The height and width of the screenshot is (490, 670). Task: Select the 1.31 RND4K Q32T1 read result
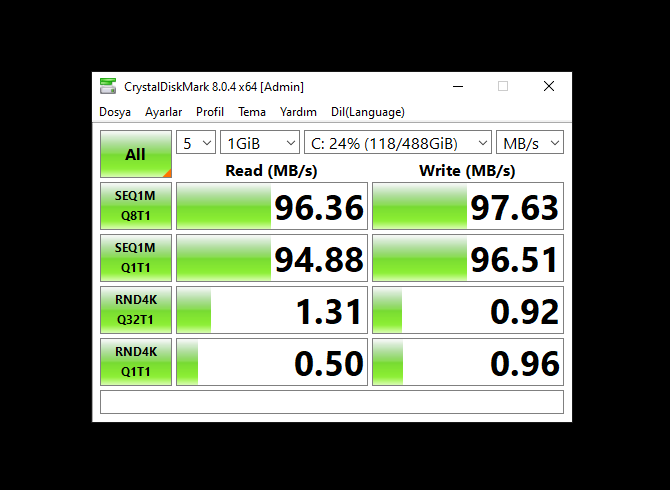[272, 310]
